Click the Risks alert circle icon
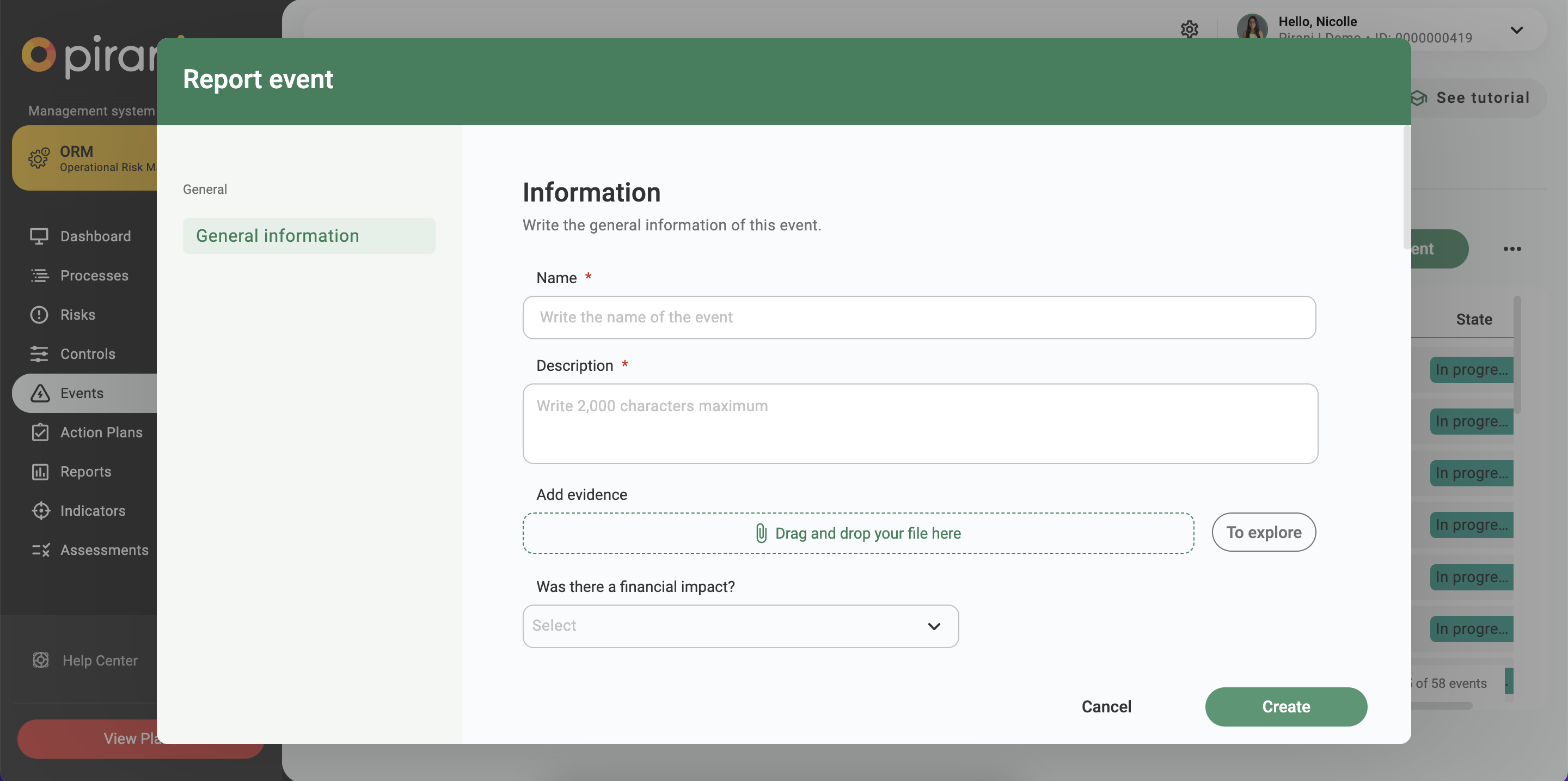1568x781 pixels. point(39,315)
